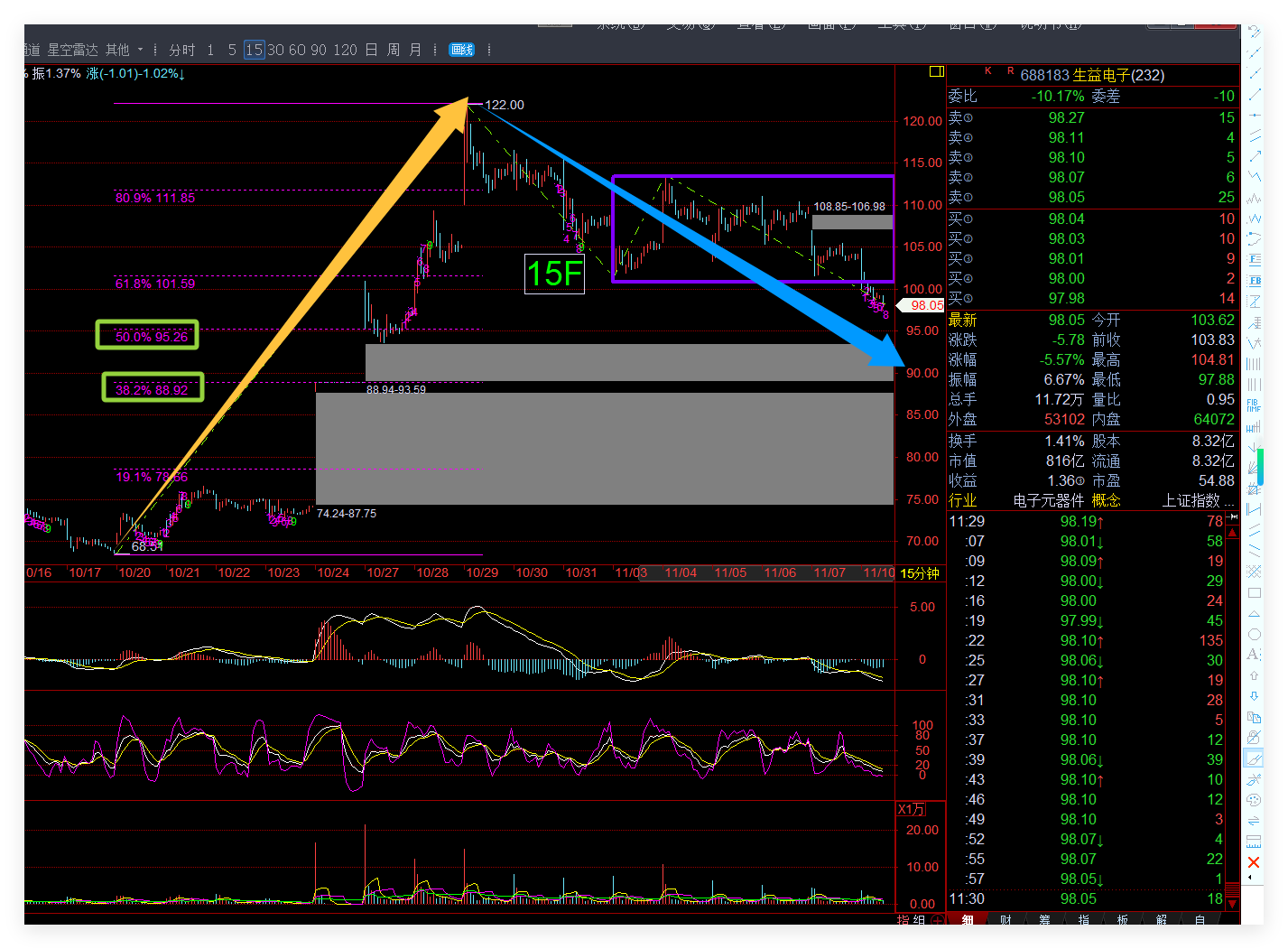Click the yellow square icon above order book
The height and width of the screenshot is (949, 1288).
937,71
